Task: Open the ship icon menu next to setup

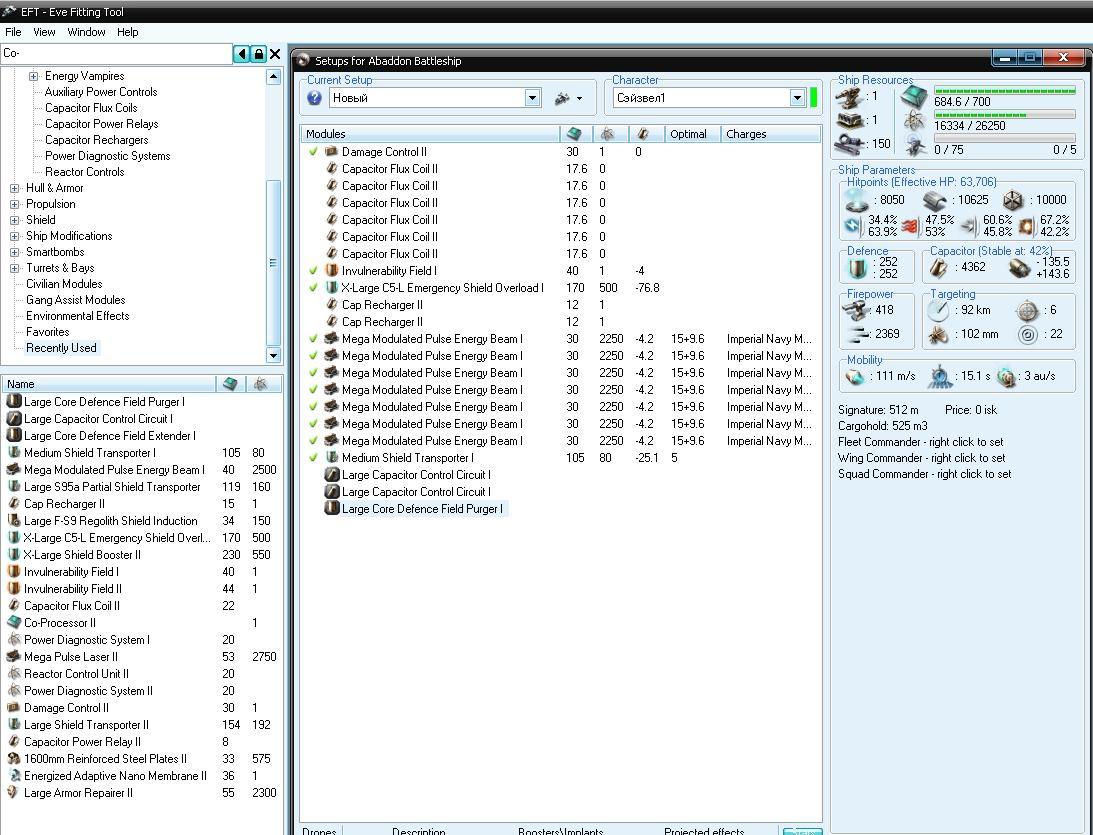Action: click(x=569, y=99)
